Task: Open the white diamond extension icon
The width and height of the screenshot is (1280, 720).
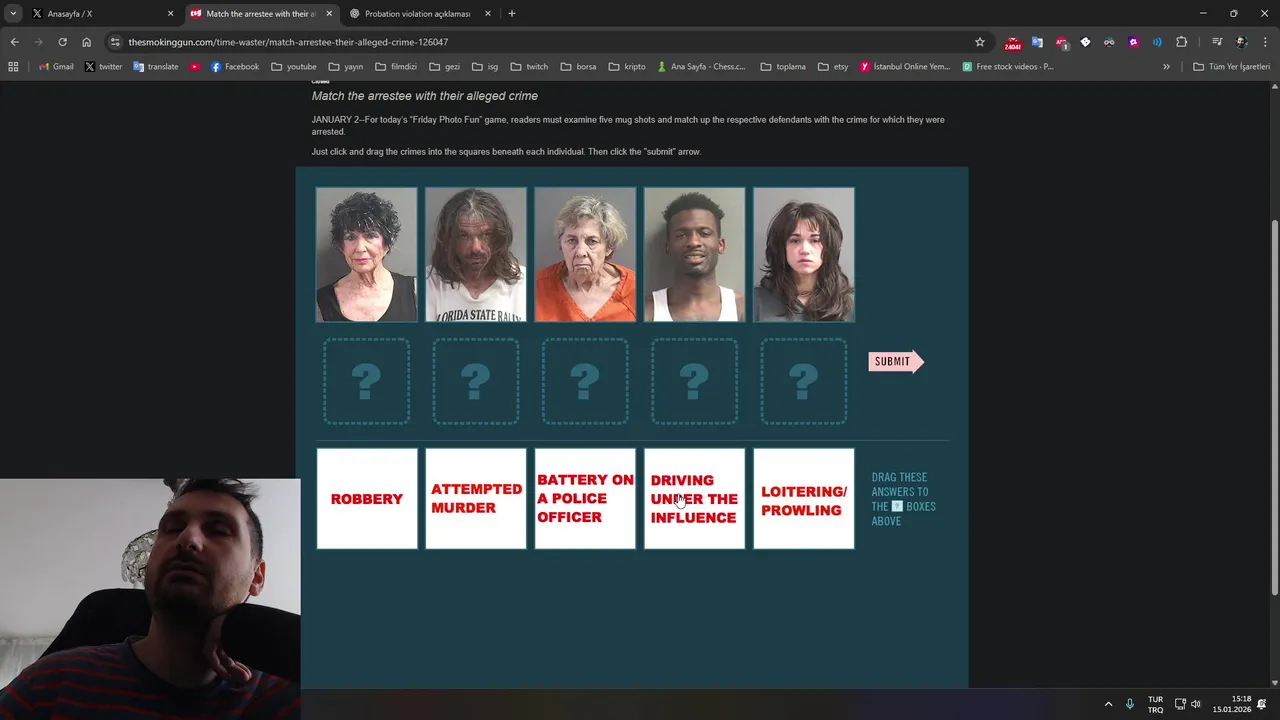Action: (1085, 42)
